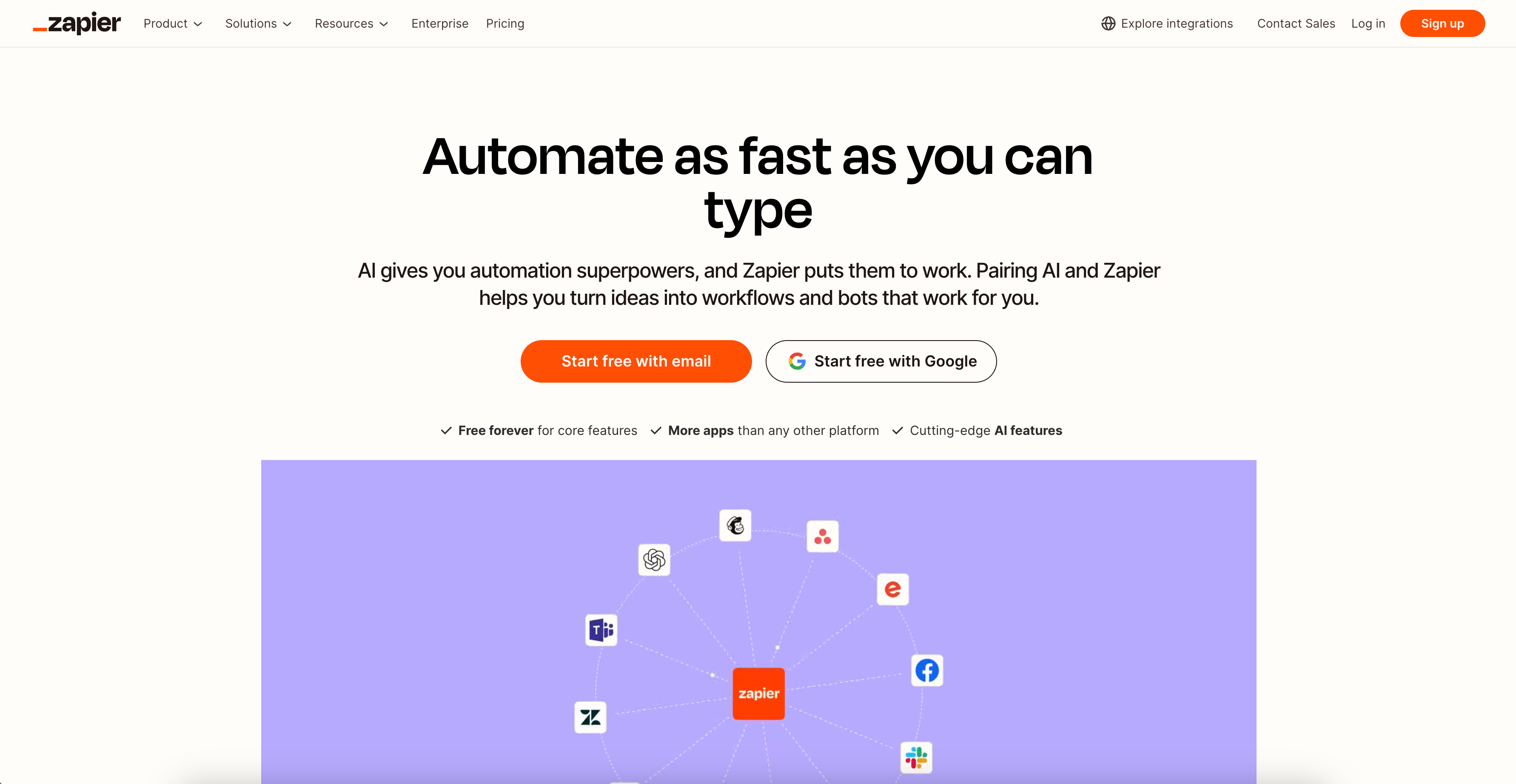This screenshot has height=784, width=1516.
Task: Click the Microsoft Teams integration icon
Action: point(602,629)
